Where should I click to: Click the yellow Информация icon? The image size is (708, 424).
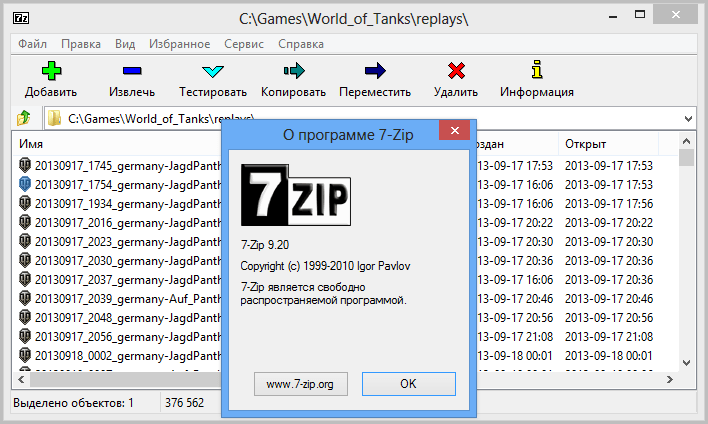[x=536, y=70]
